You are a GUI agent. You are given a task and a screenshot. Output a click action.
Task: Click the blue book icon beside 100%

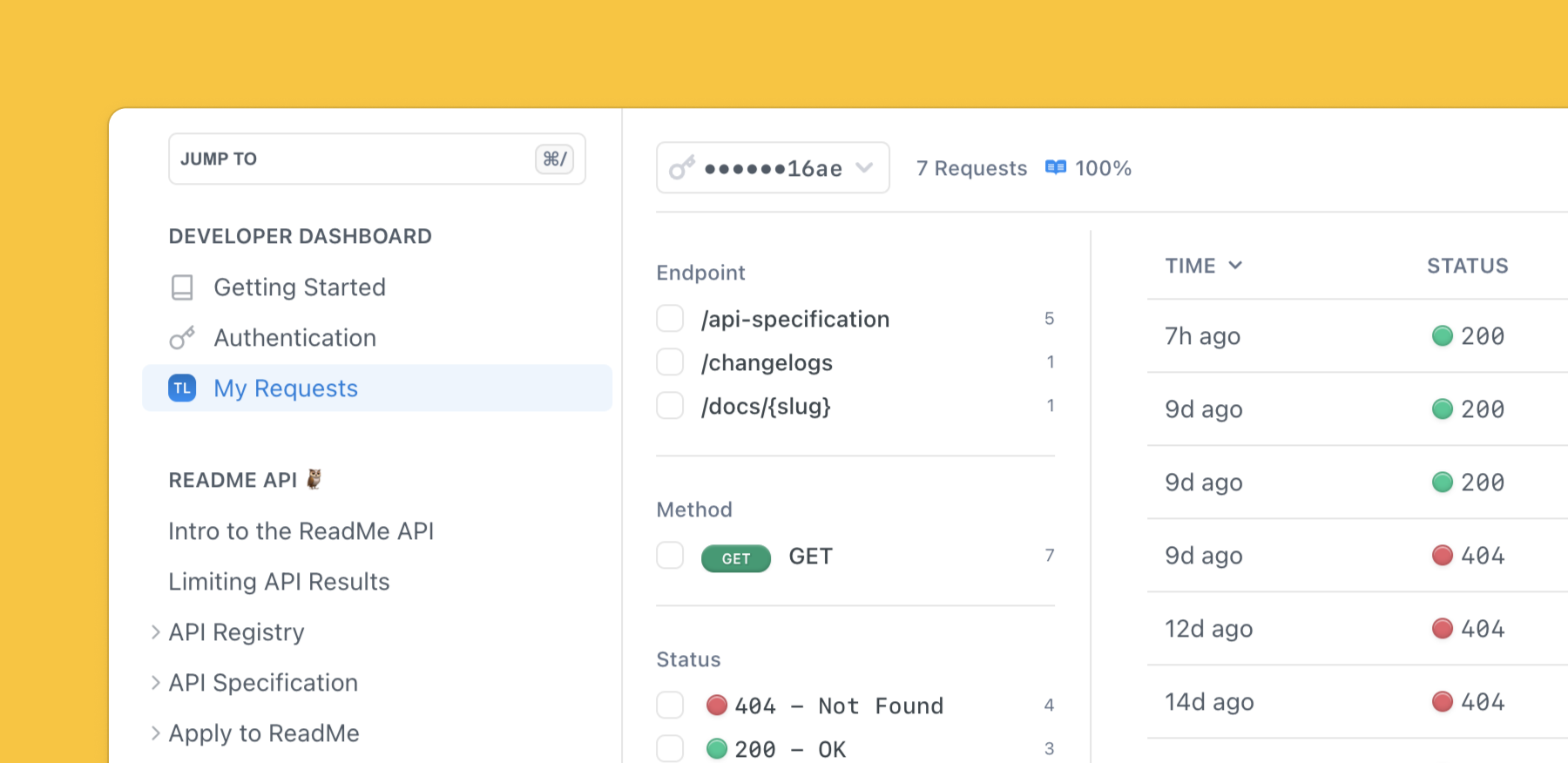[1056, 167]
